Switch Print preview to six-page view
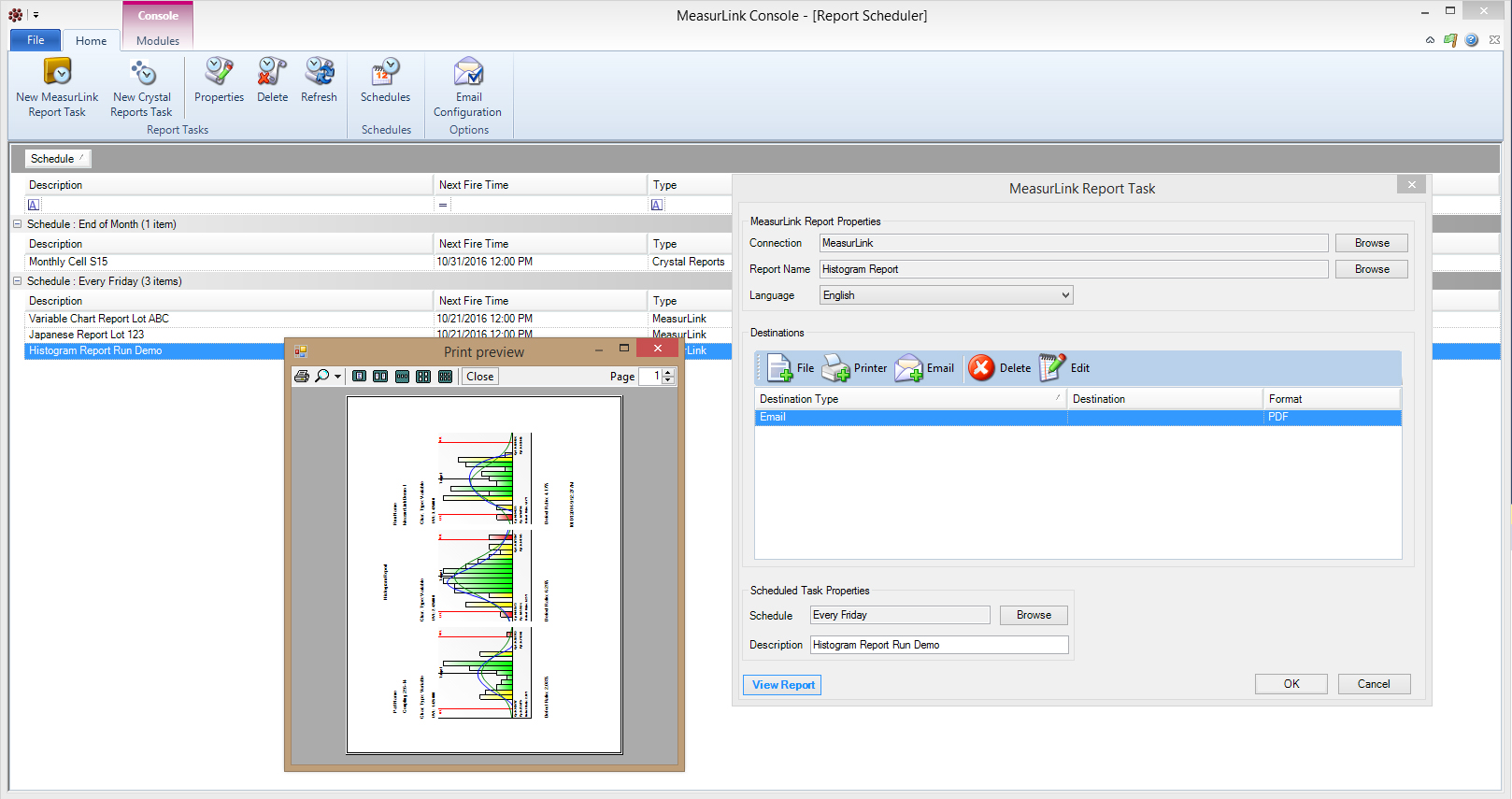1512x799 pixels. pos(445,377)
